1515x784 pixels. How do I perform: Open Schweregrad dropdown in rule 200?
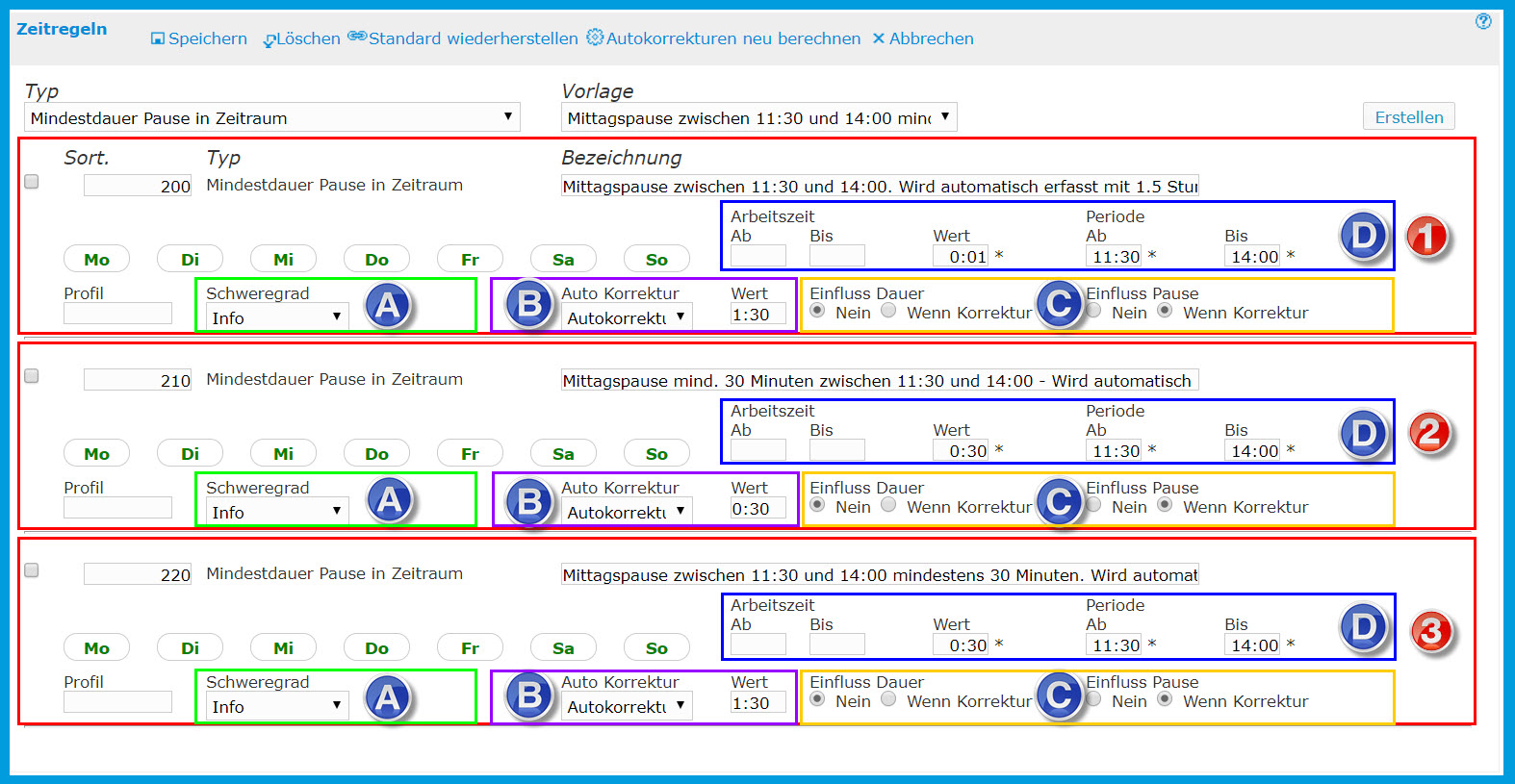pyautogui.click(x=277, y=317)
